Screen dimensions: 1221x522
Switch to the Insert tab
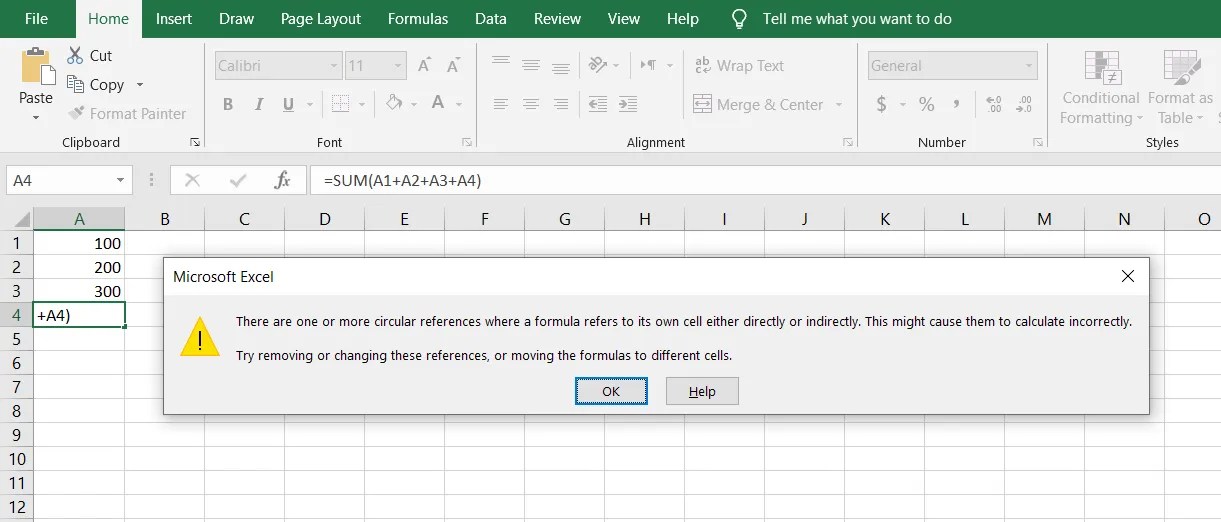pyautogui.click(x=174, y=19)
